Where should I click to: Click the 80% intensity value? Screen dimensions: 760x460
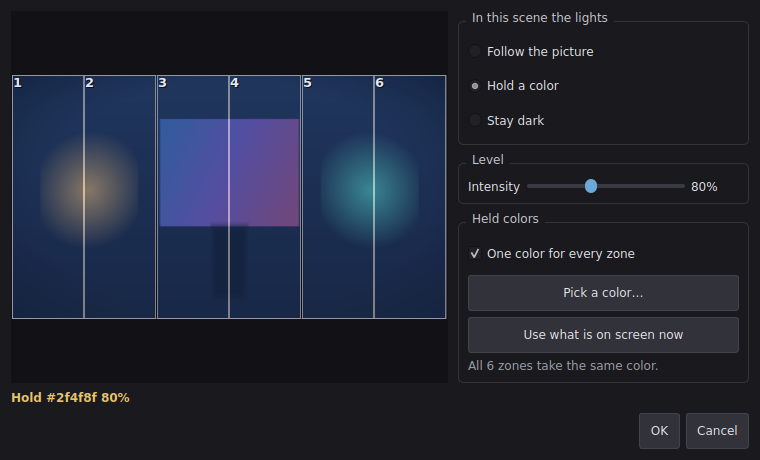click(x=704, y=187)
